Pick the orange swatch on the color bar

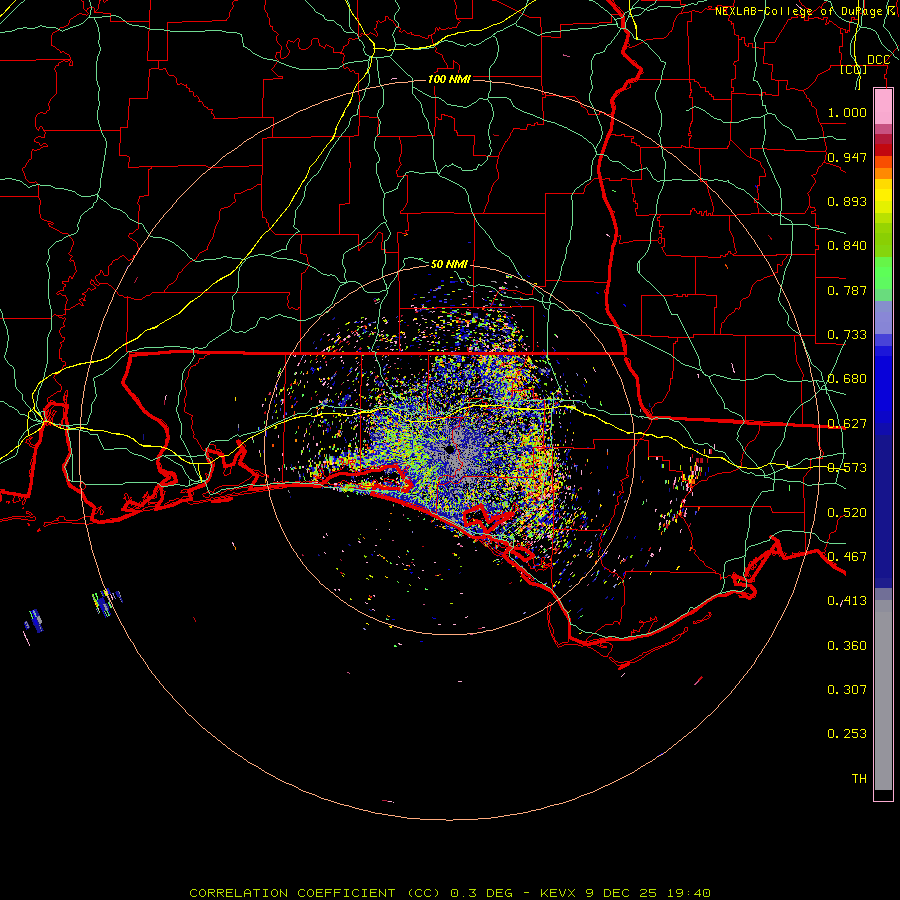883,173
